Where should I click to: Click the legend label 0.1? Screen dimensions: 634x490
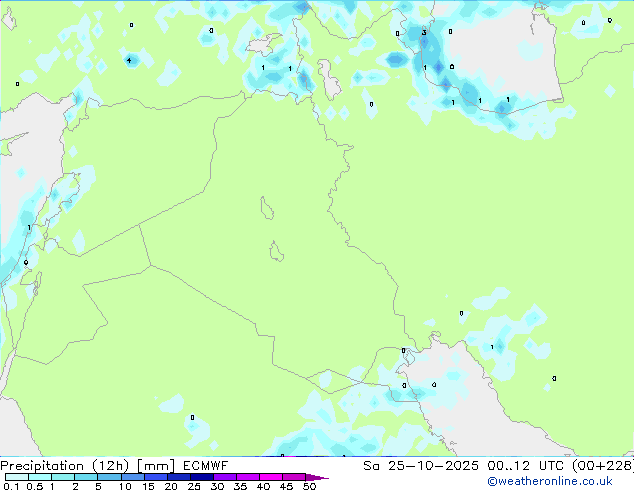point(11,486)
